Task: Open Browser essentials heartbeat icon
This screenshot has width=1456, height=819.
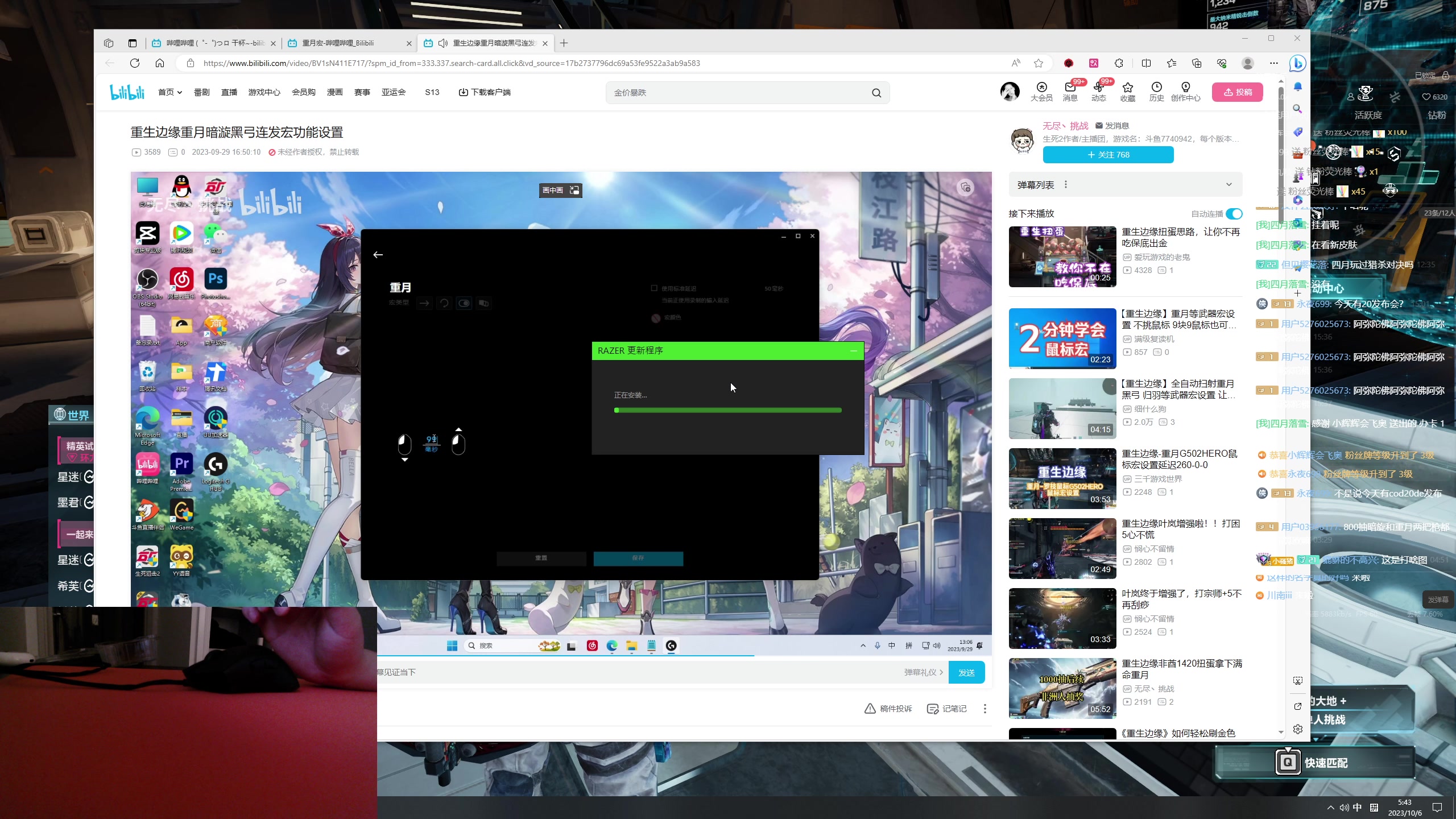Action: tap(1222, 63)
